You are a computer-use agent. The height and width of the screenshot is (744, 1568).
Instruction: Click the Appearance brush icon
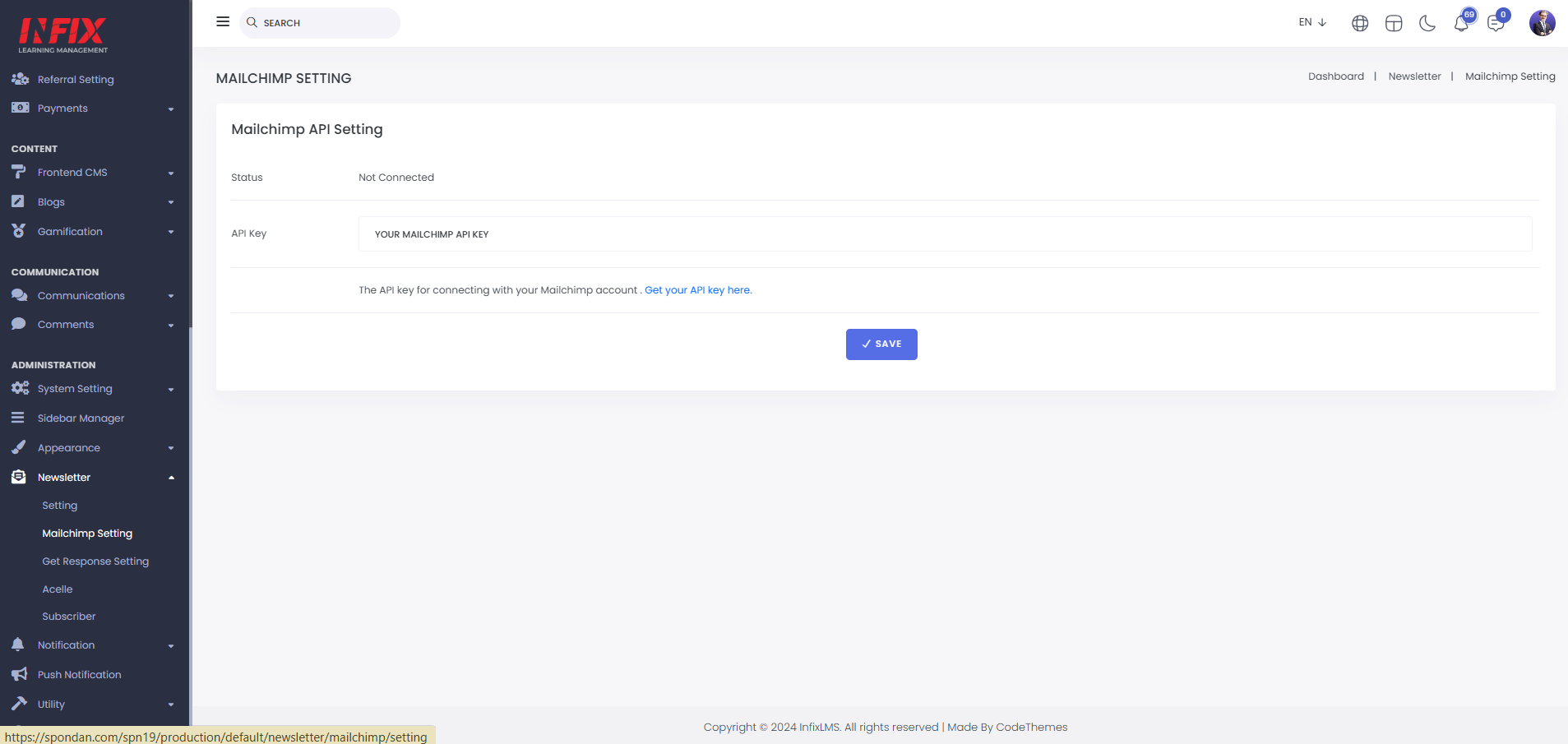(18, 447)
